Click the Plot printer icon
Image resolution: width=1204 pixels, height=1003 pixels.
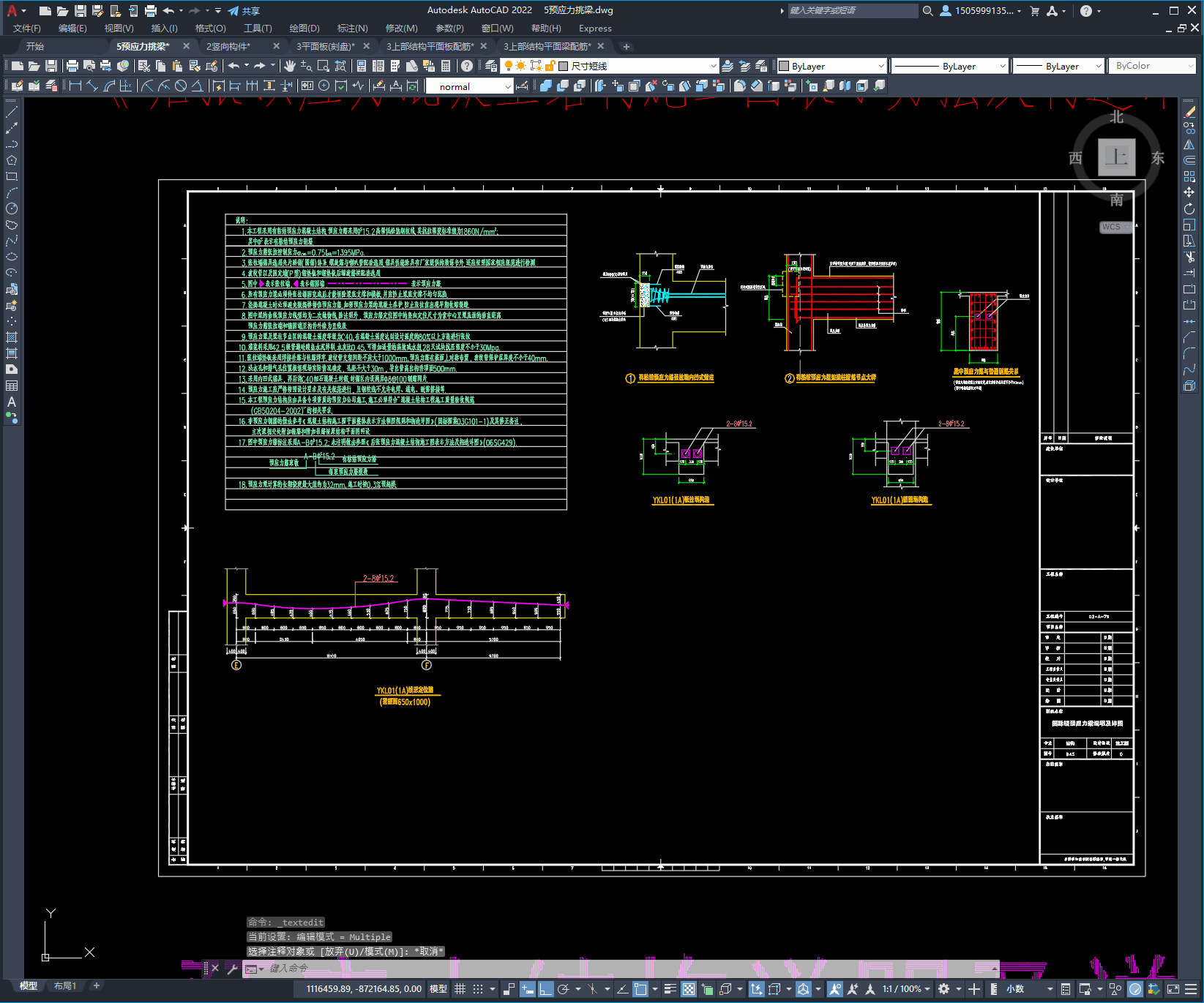(x=72, y=66)
